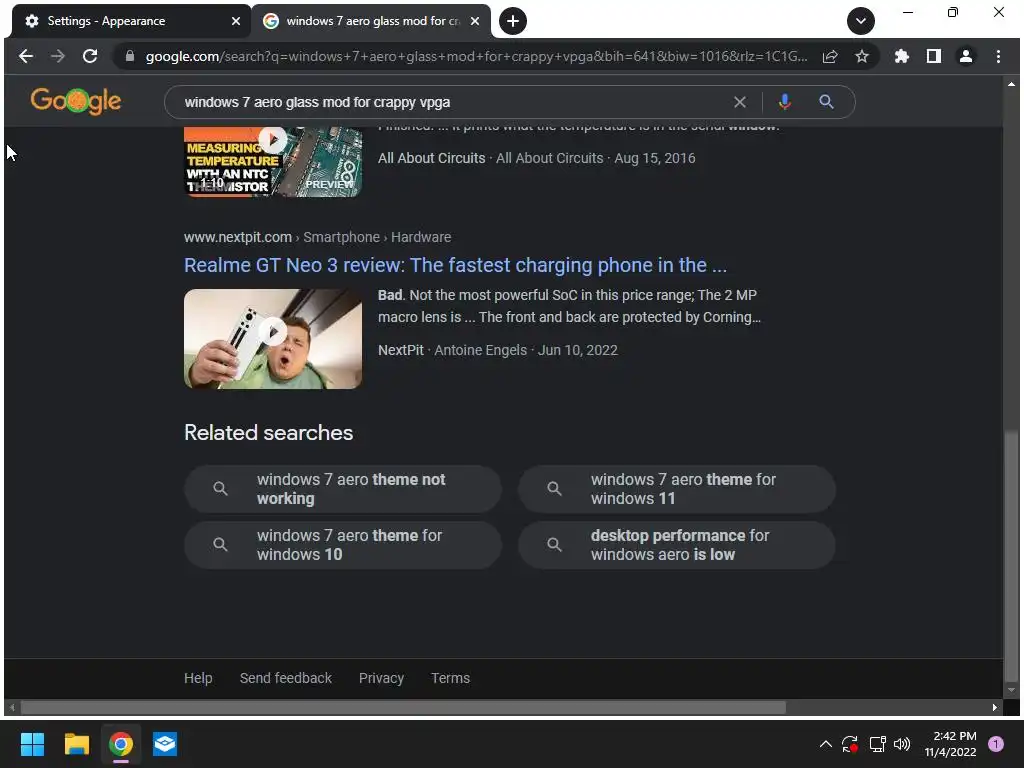
Task: Close the Google search tab
Action: coord(475,21)
